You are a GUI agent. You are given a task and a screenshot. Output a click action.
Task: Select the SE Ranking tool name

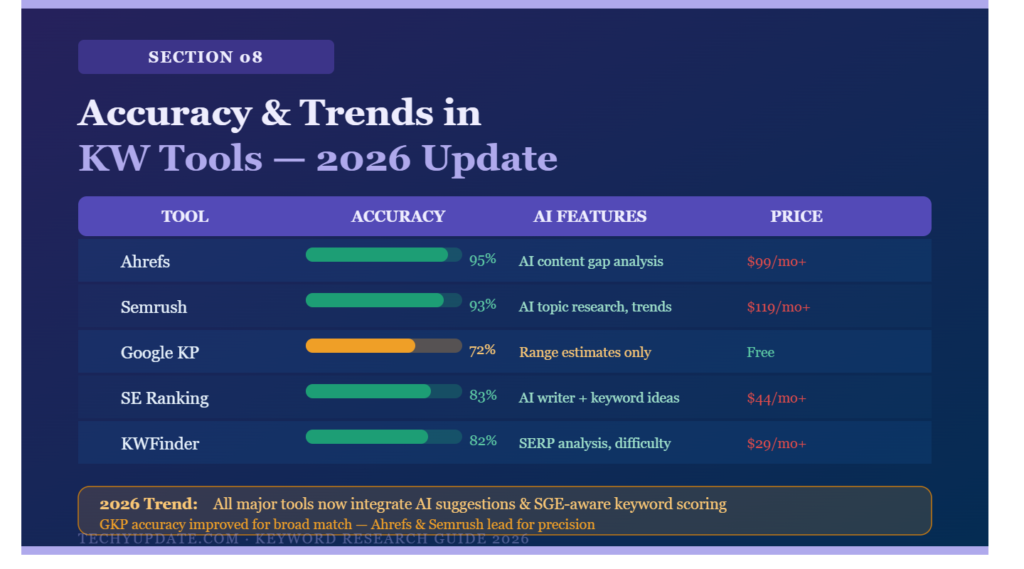pyautogui.click(x=165, y=398)
